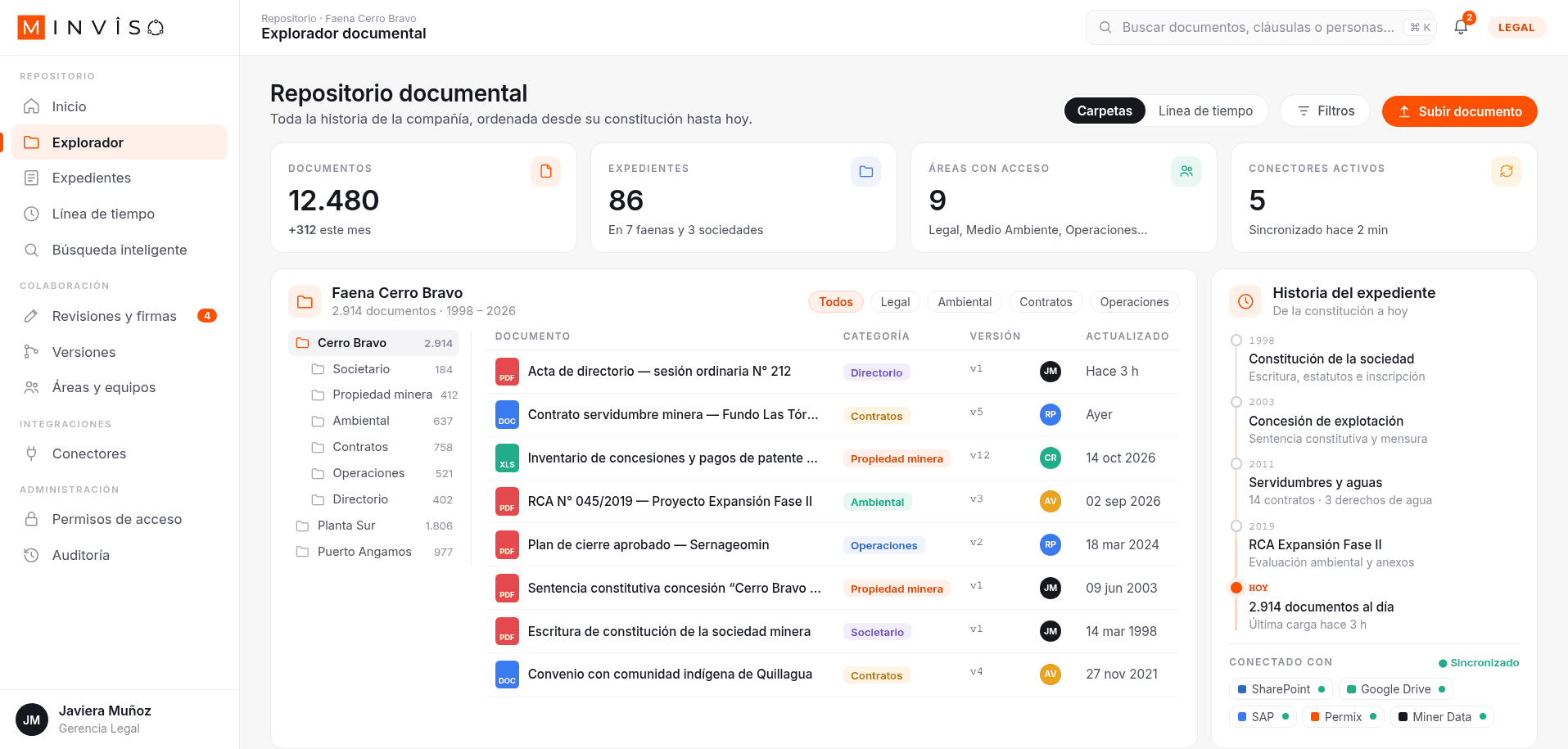Click PDF icon of Plan de cierre aprobado
The image size is (1568, 749).
(x=507, y=545)
